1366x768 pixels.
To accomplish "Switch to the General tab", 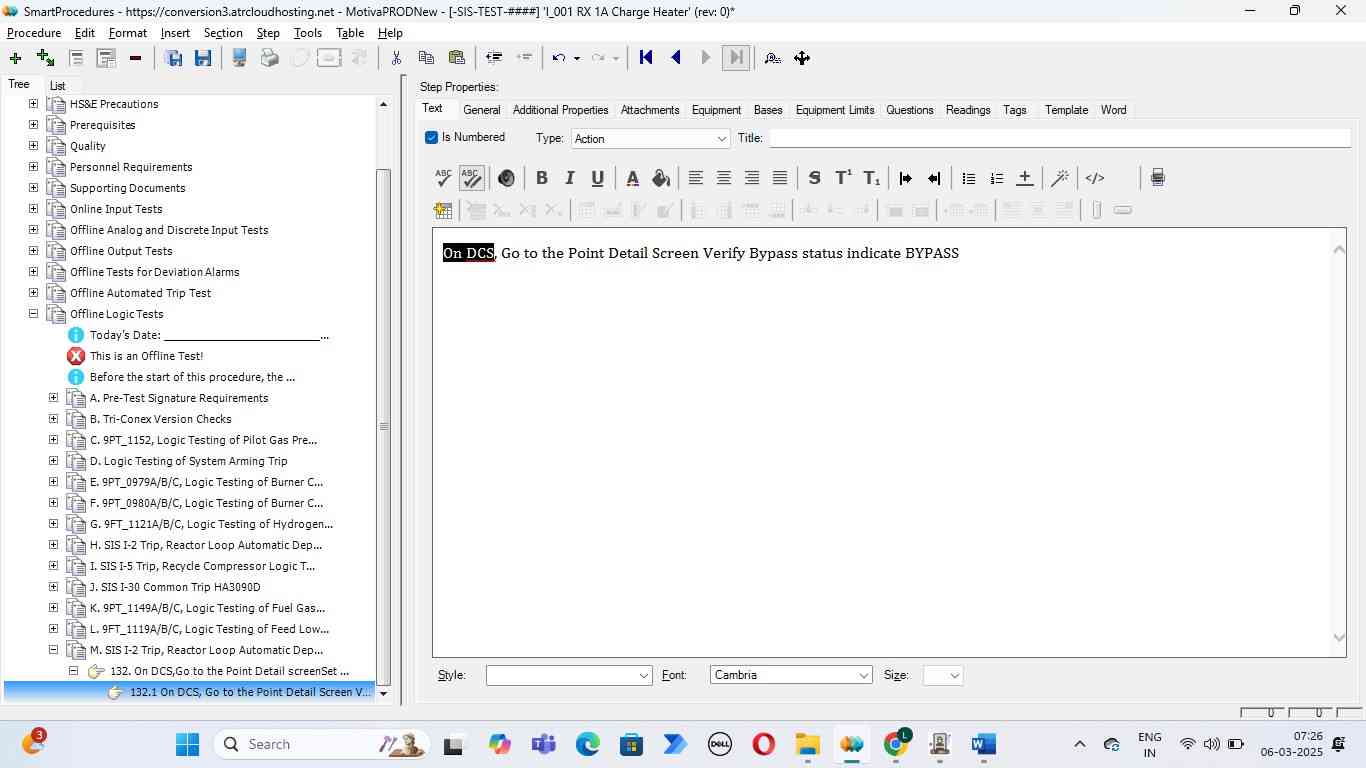I will pos(481,110).
